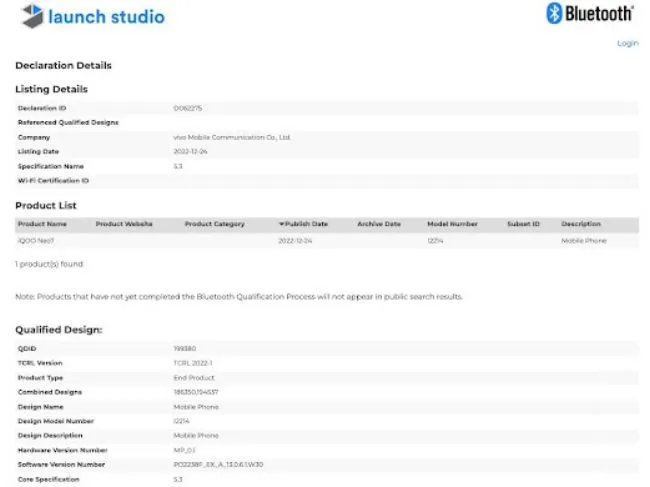
Task: Select the TCRL 2022-1 version value
Action: (x=193, y=363)
